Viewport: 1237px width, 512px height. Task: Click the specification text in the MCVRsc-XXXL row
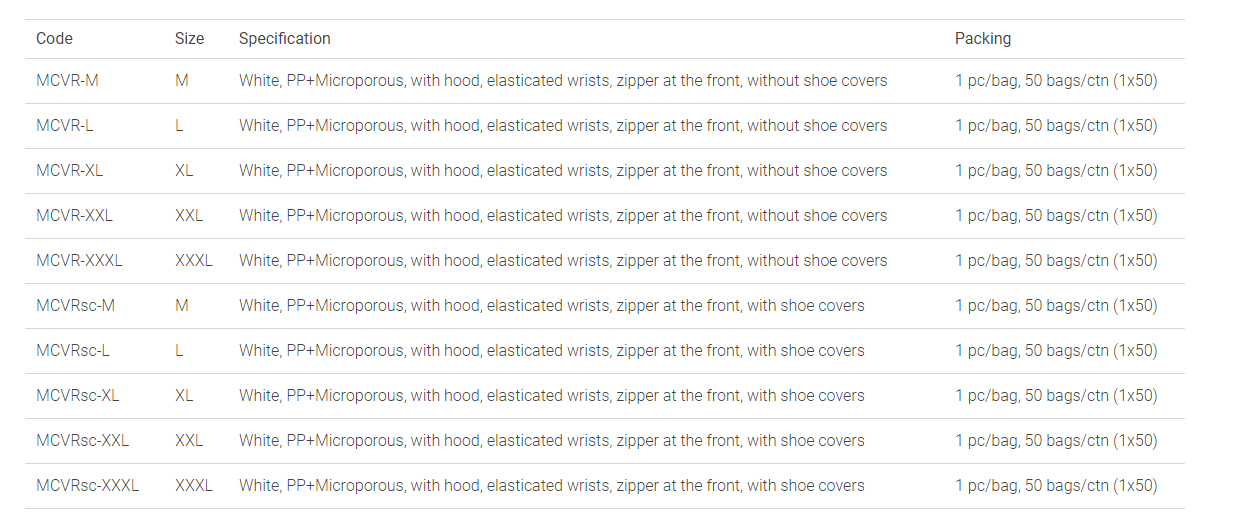point(551,486)
